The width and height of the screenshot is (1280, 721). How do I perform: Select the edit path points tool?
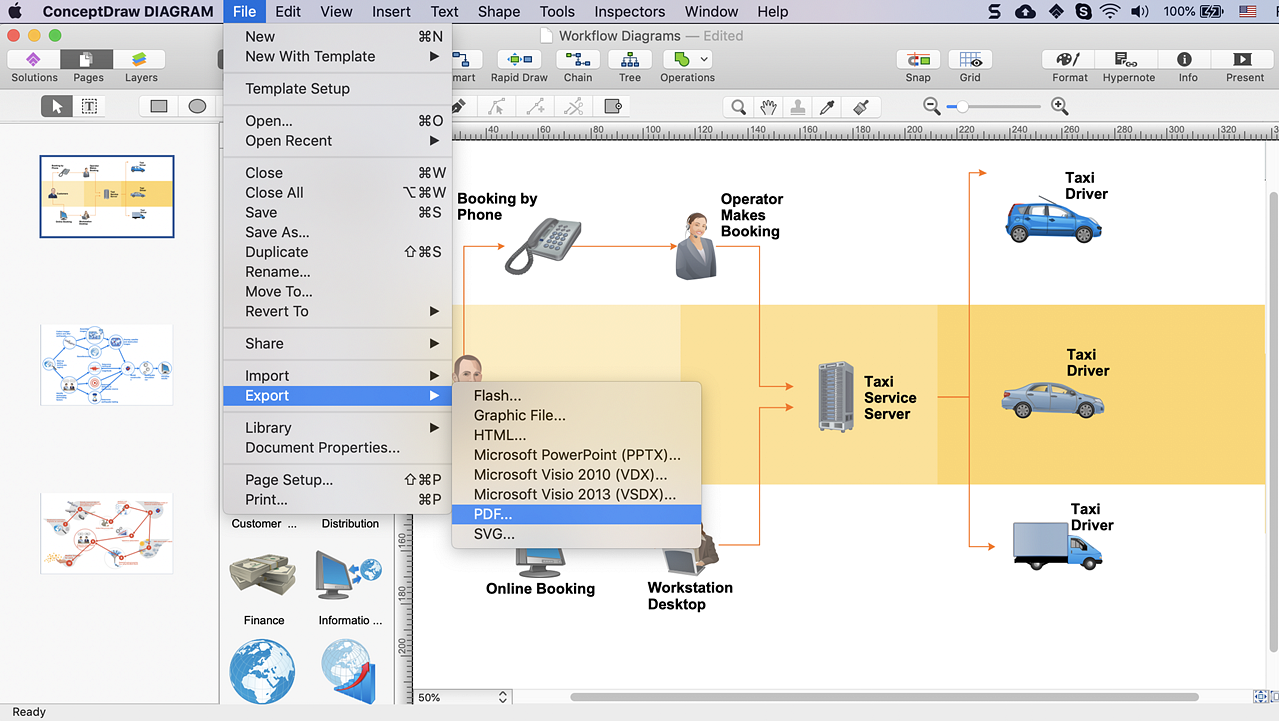pos(497,106)
